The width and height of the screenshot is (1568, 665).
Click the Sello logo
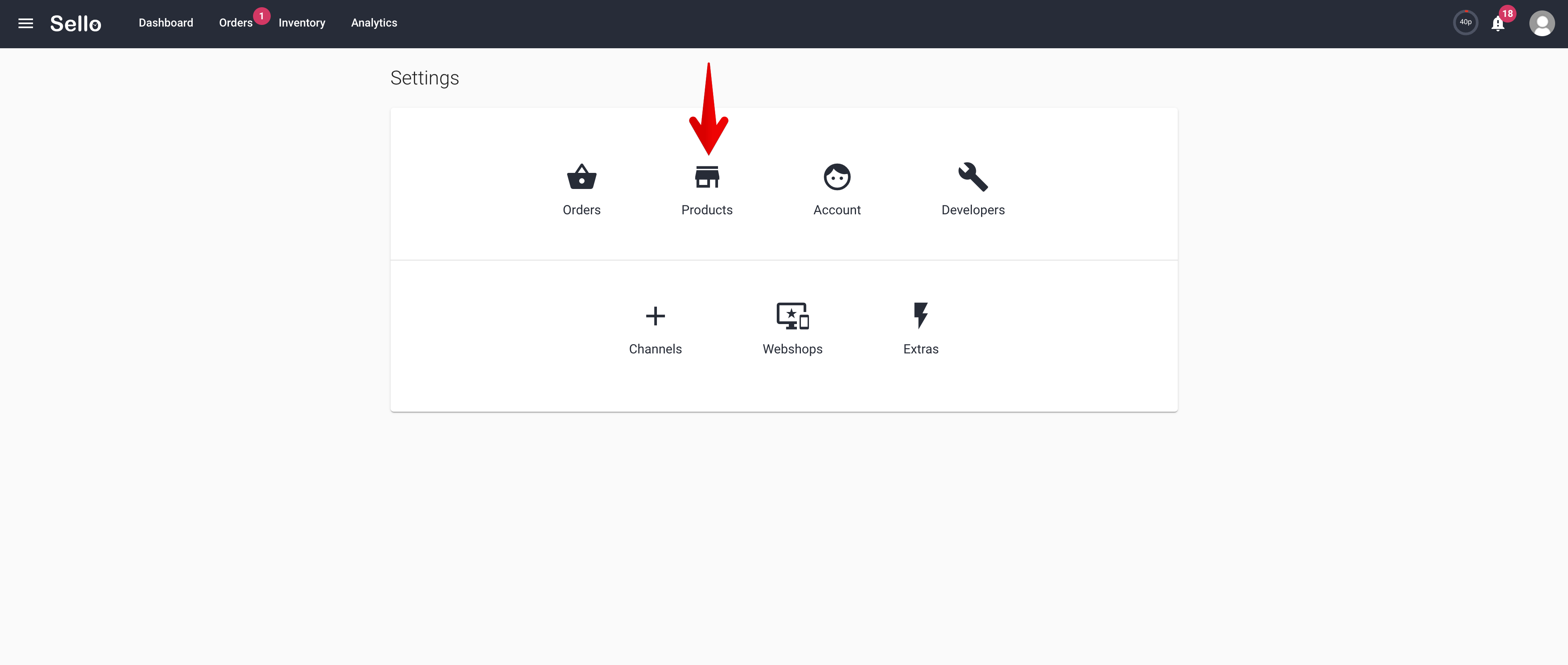76,24
